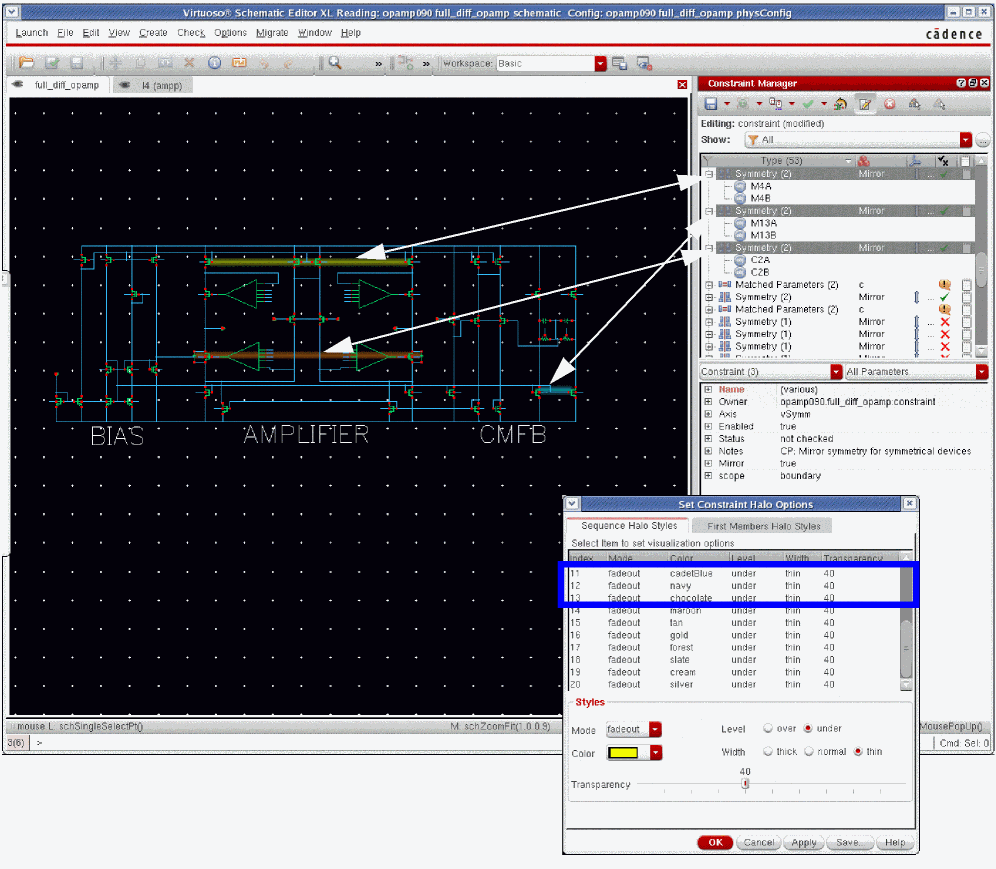Select the 'thick' Width radio button
The height and width of the screenshot is (869, 996).
pyautogui.click(x=768, y=751)
